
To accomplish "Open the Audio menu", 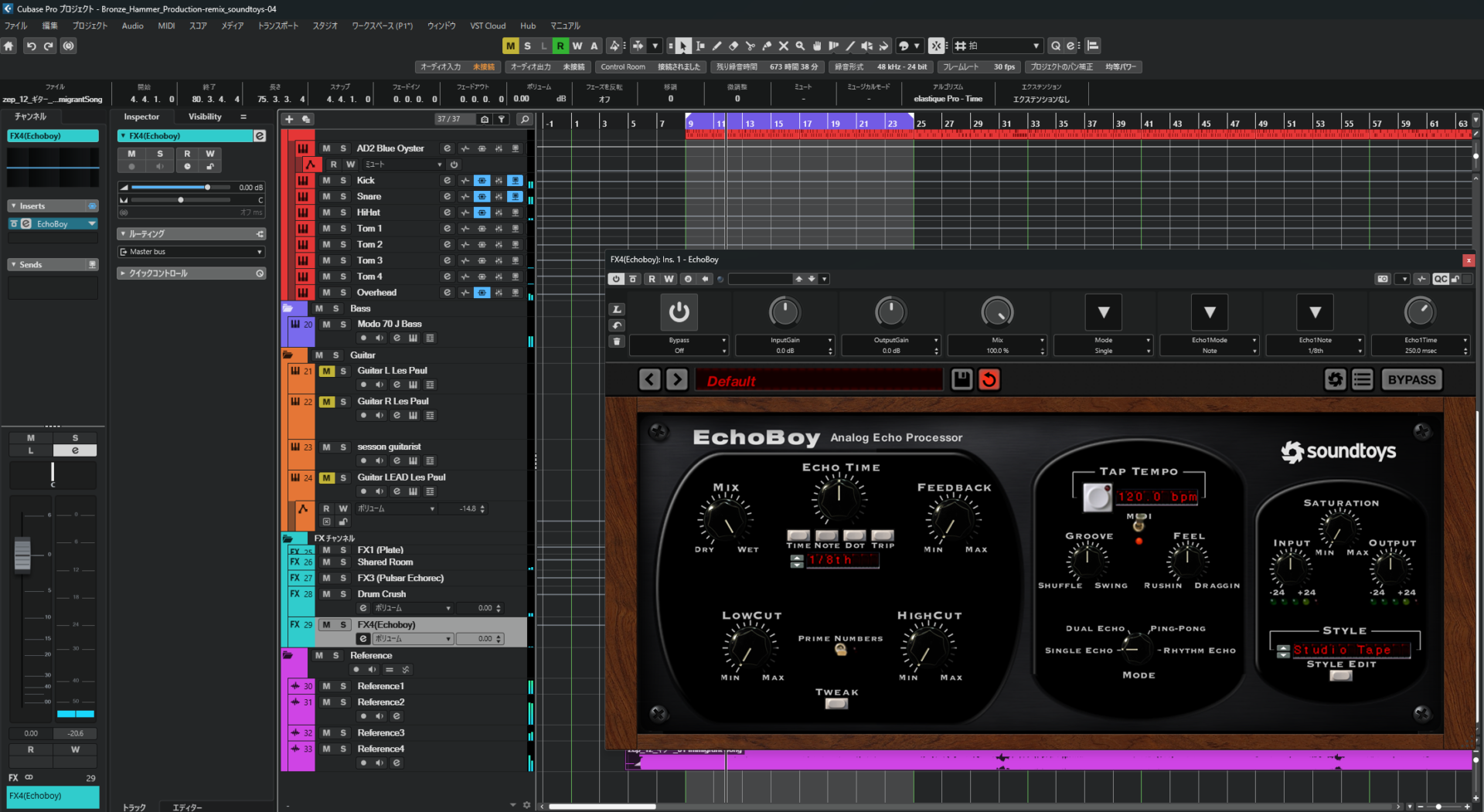I will click(x=132, y=25).
